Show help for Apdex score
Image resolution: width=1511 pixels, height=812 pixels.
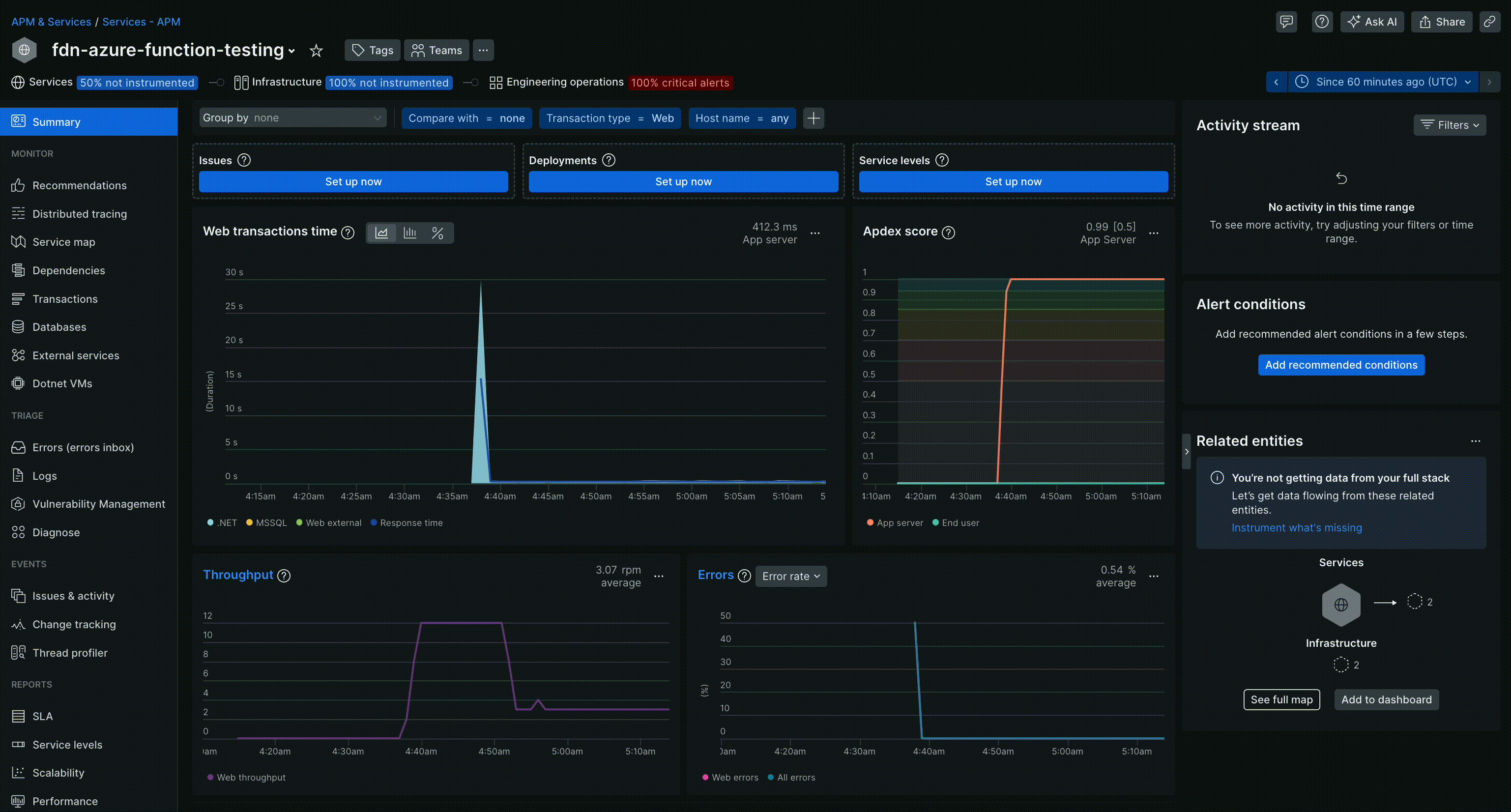[x=949, y=232]
